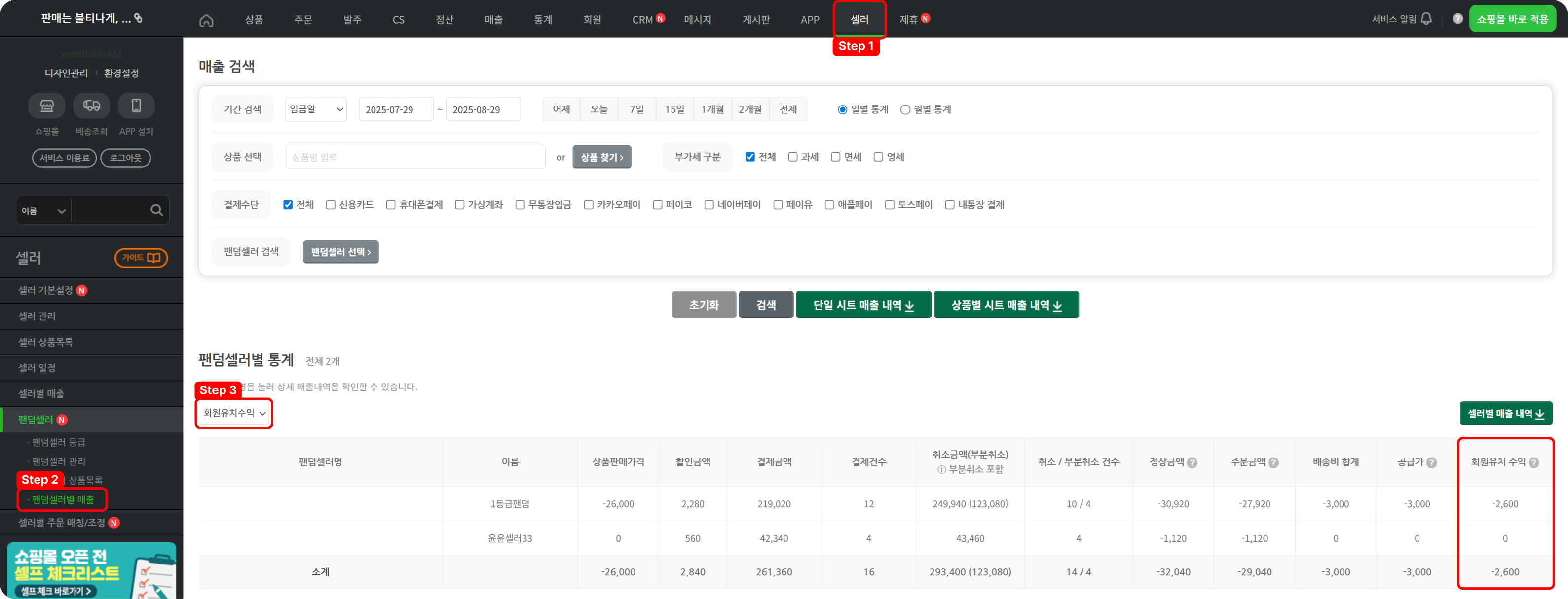
Task: Open the 디자인관리 link
Action: pyautogui.click(x=66, y=73)
